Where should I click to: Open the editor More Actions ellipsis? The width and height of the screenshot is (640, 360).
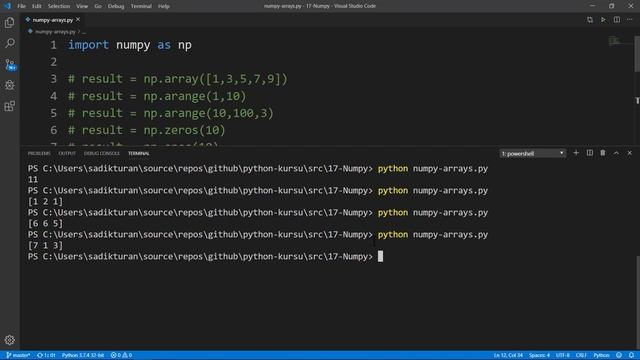point(630,20)
